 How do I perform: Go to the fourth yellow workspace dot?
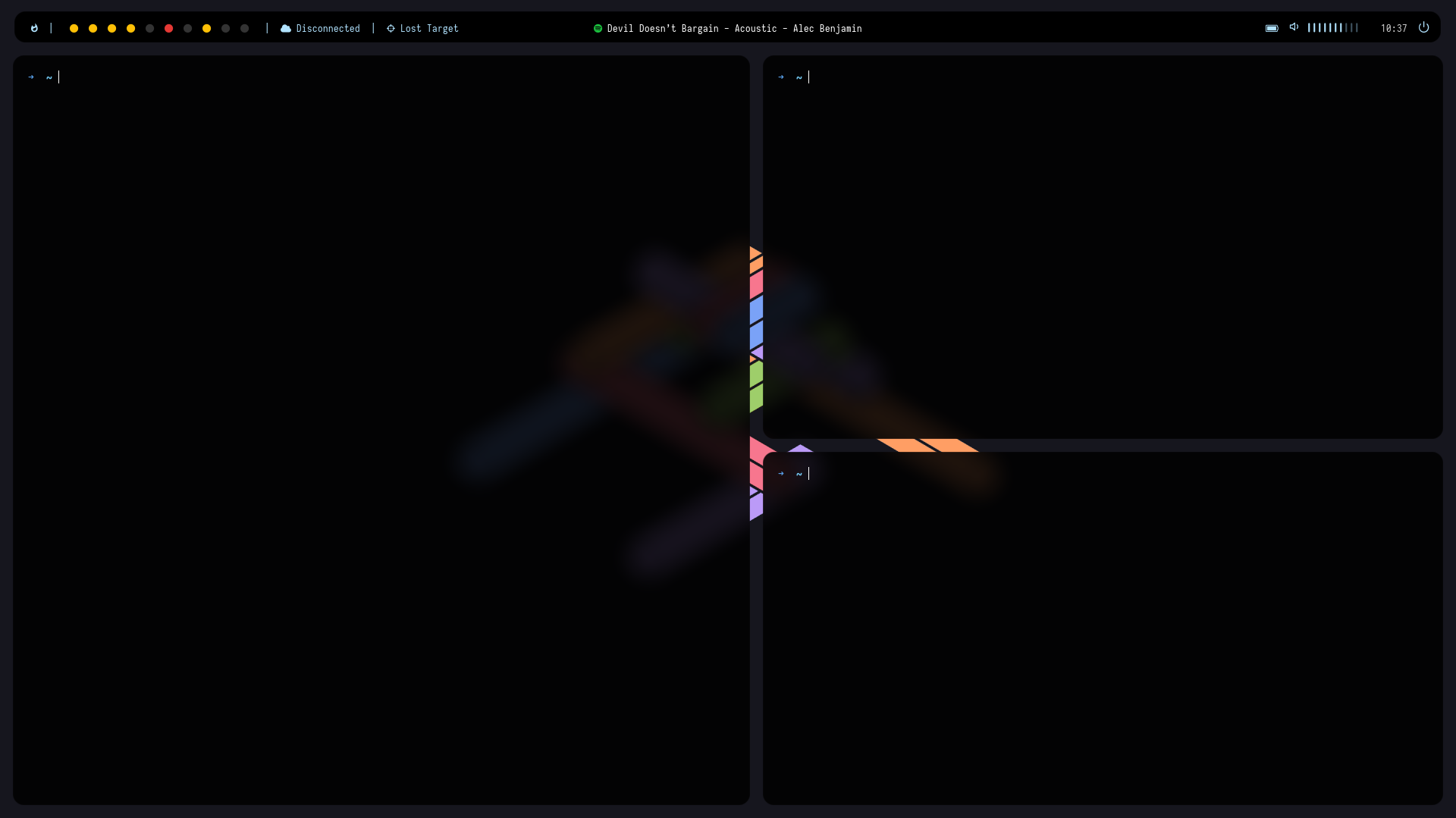pyautogui.click(x=130, y=28)
